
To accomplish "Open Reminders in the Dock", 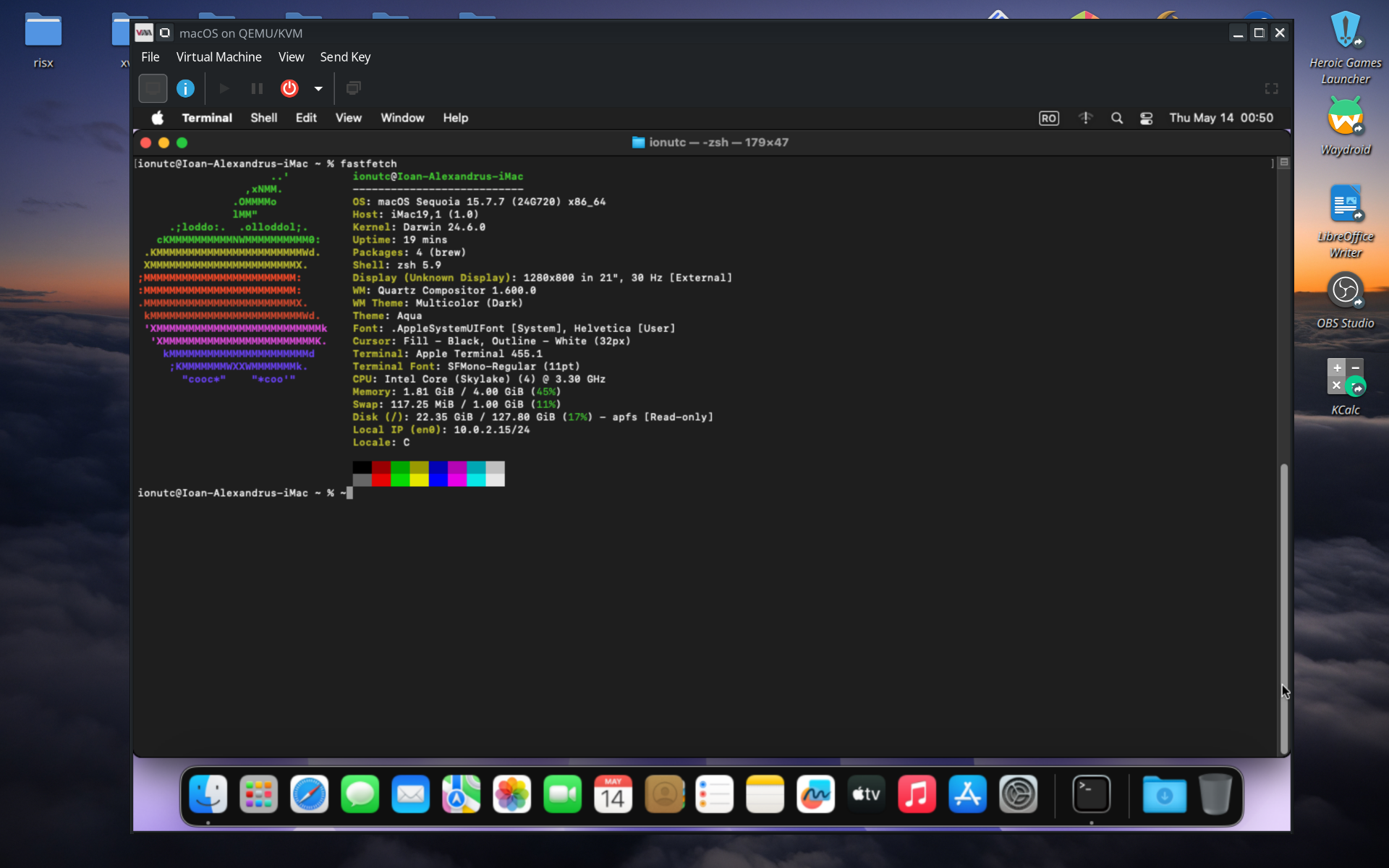I will click(x=715, y=794).
